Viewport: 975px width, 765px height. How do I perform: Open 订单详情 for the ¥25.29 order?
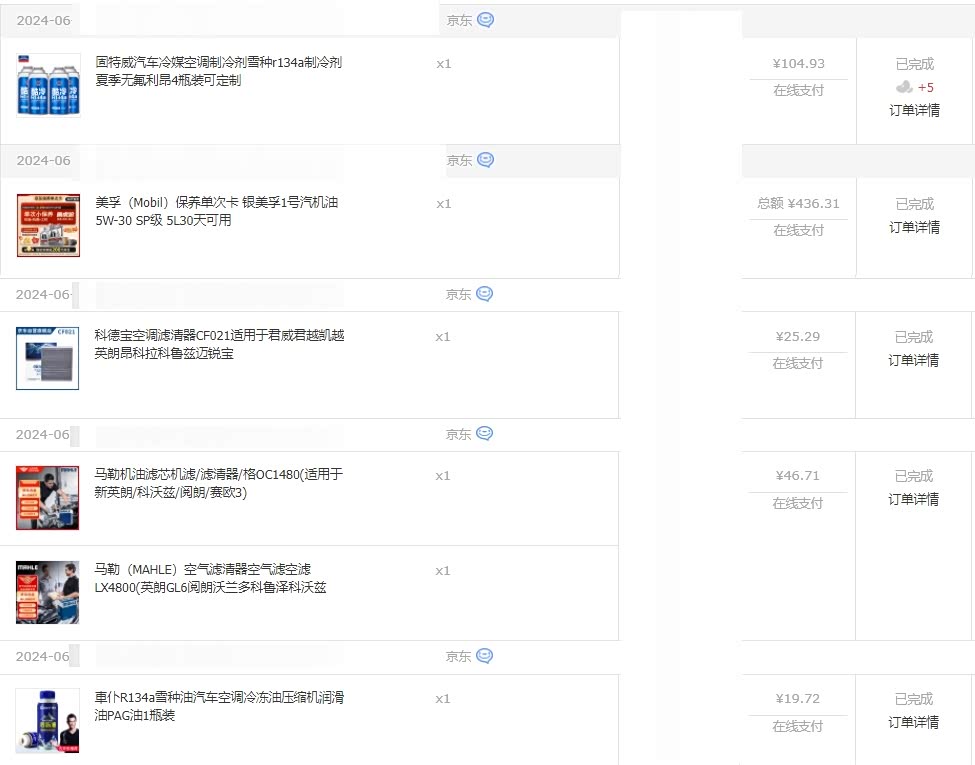pyautogui.click(x=913, y=360)
